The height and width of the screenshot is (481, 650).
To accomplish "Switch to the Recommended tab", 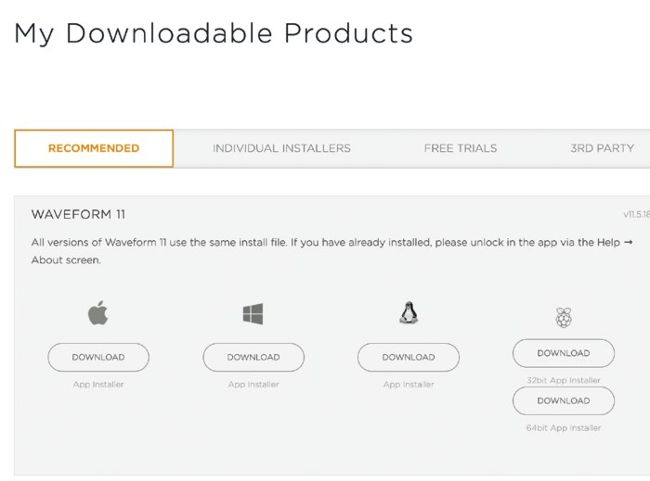I will coord(94,148).
